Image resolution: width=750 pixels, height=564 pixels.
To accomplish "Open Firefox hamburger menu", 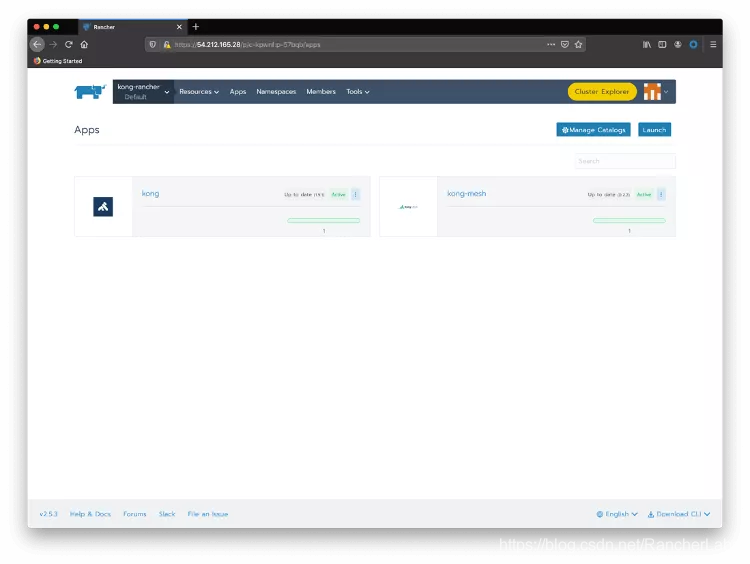I will (x=713, y=44).
